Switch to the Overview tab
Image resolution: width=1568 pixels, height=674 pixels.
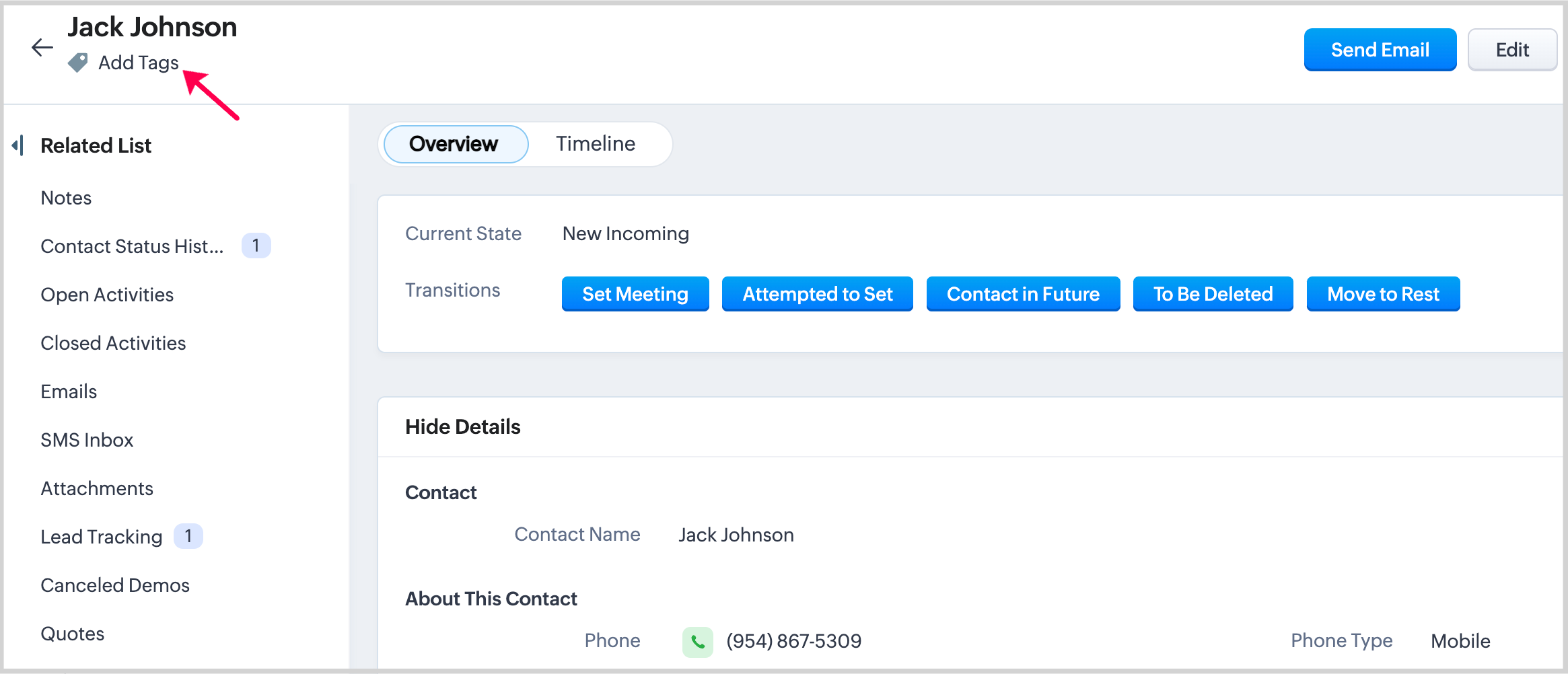click(454, 144)
